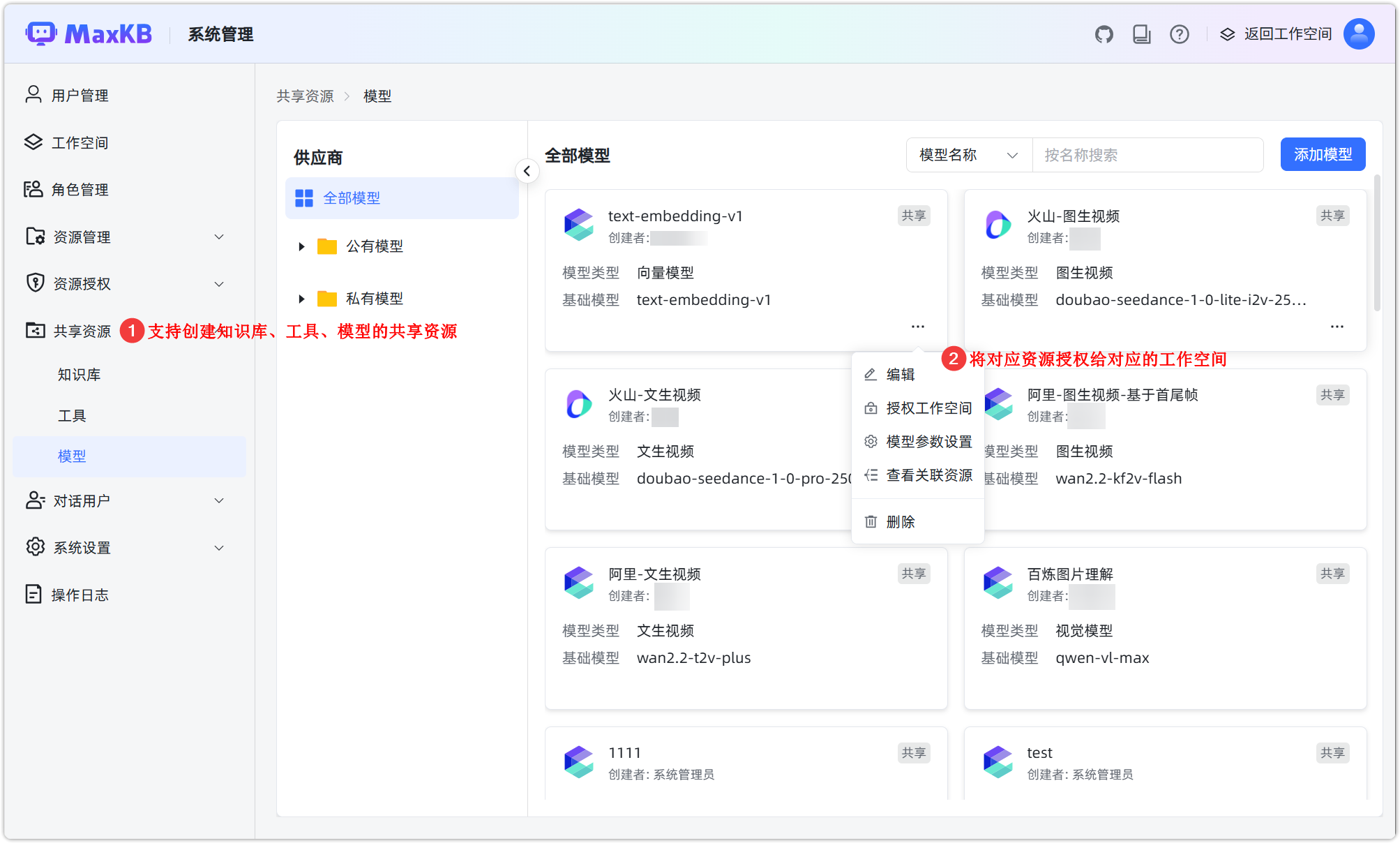1400x843 pixels.
Task: Open 角色管理 from the sidebar
Action: tap(80, 189)
